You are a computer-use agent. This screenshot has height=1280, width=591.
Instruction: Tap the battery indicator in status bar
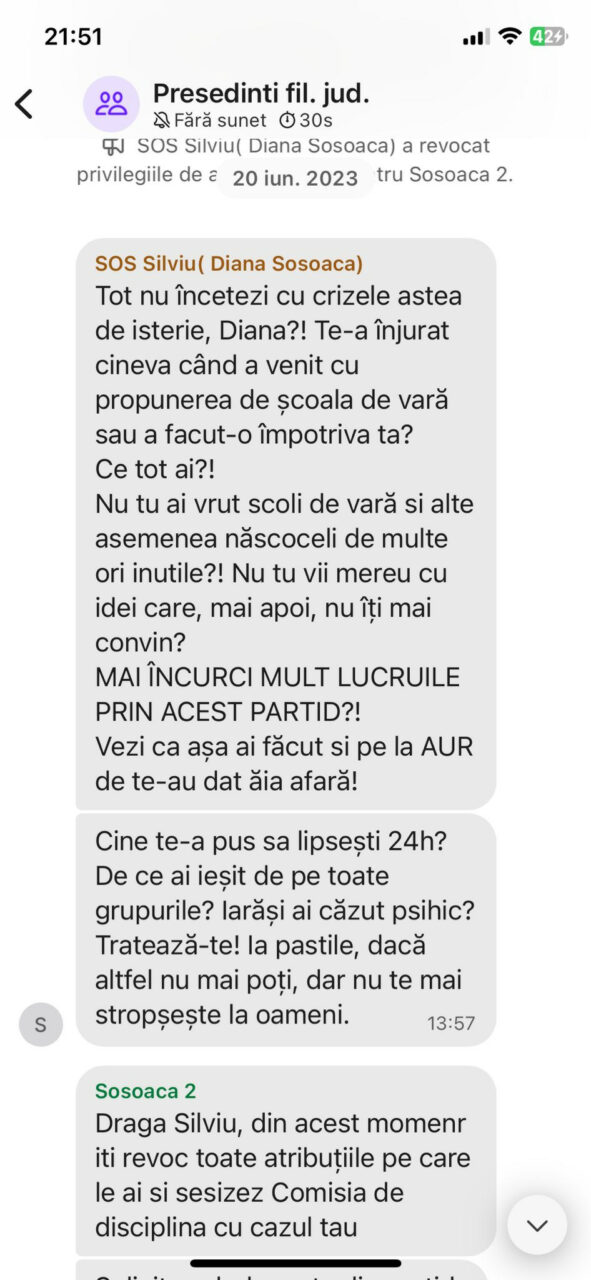coord(548,37)
